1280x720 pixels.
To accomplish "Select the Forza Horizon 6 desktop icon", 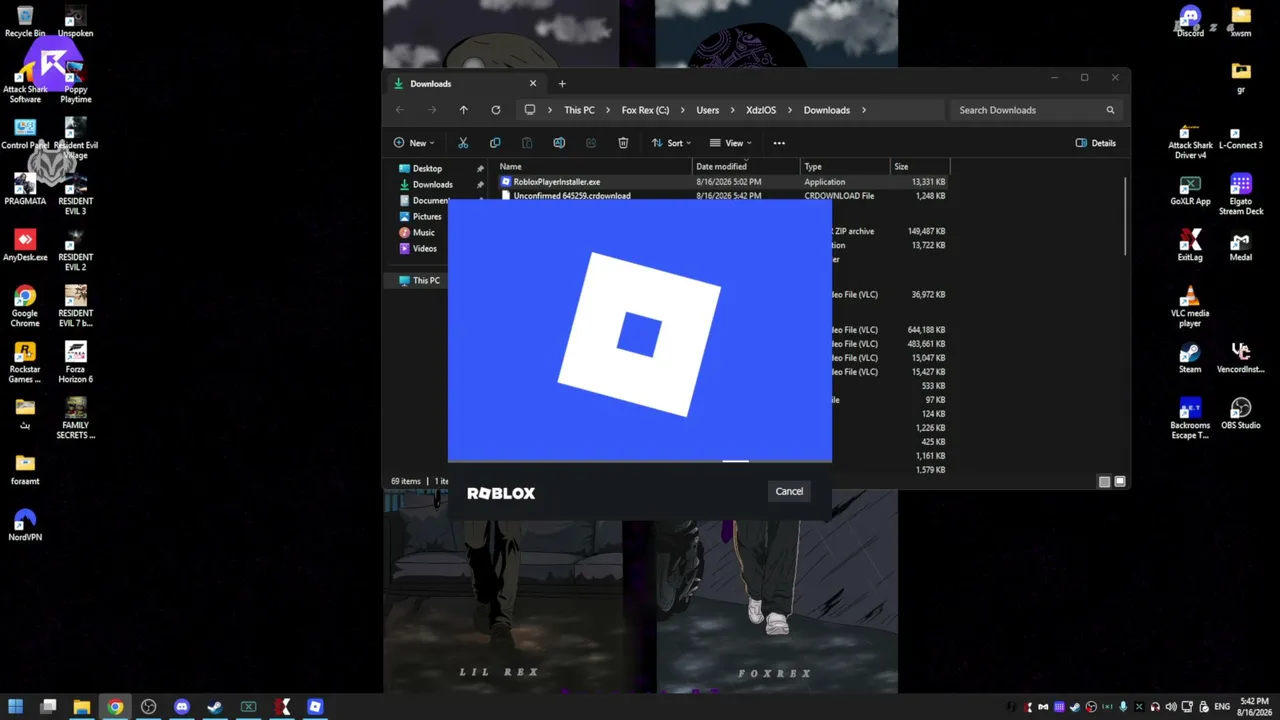I will pyautogui.click(x=76, y=362).
